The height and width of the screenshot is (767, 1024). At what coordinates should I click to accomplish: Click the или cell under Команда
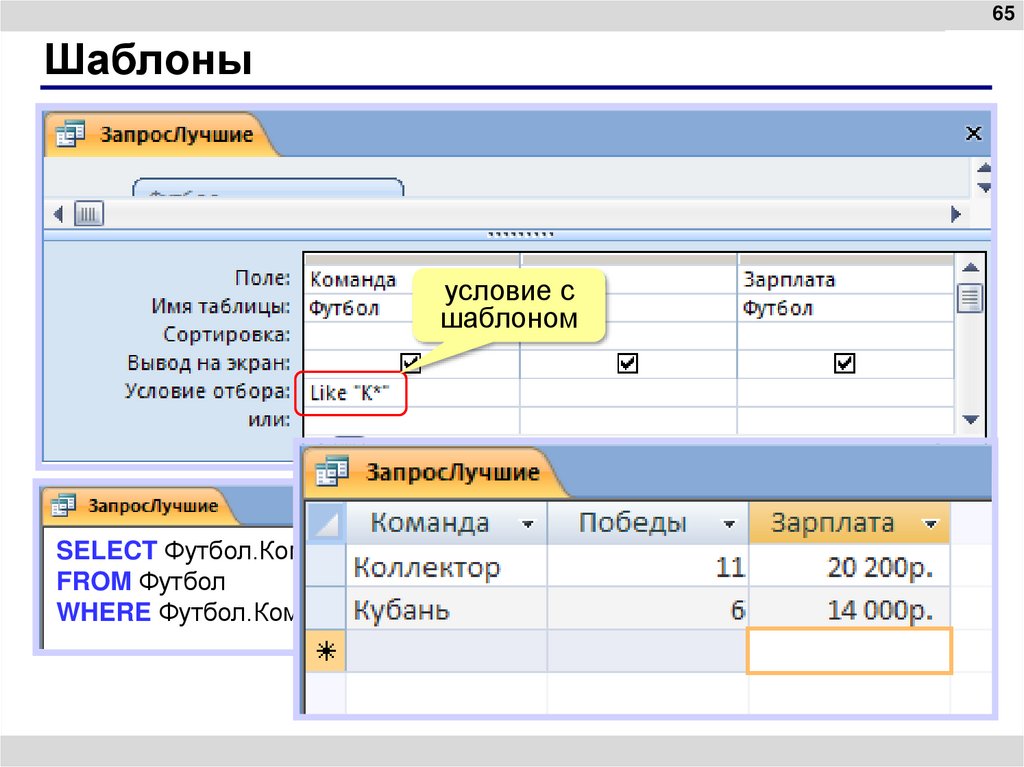[x=412, y=420]
